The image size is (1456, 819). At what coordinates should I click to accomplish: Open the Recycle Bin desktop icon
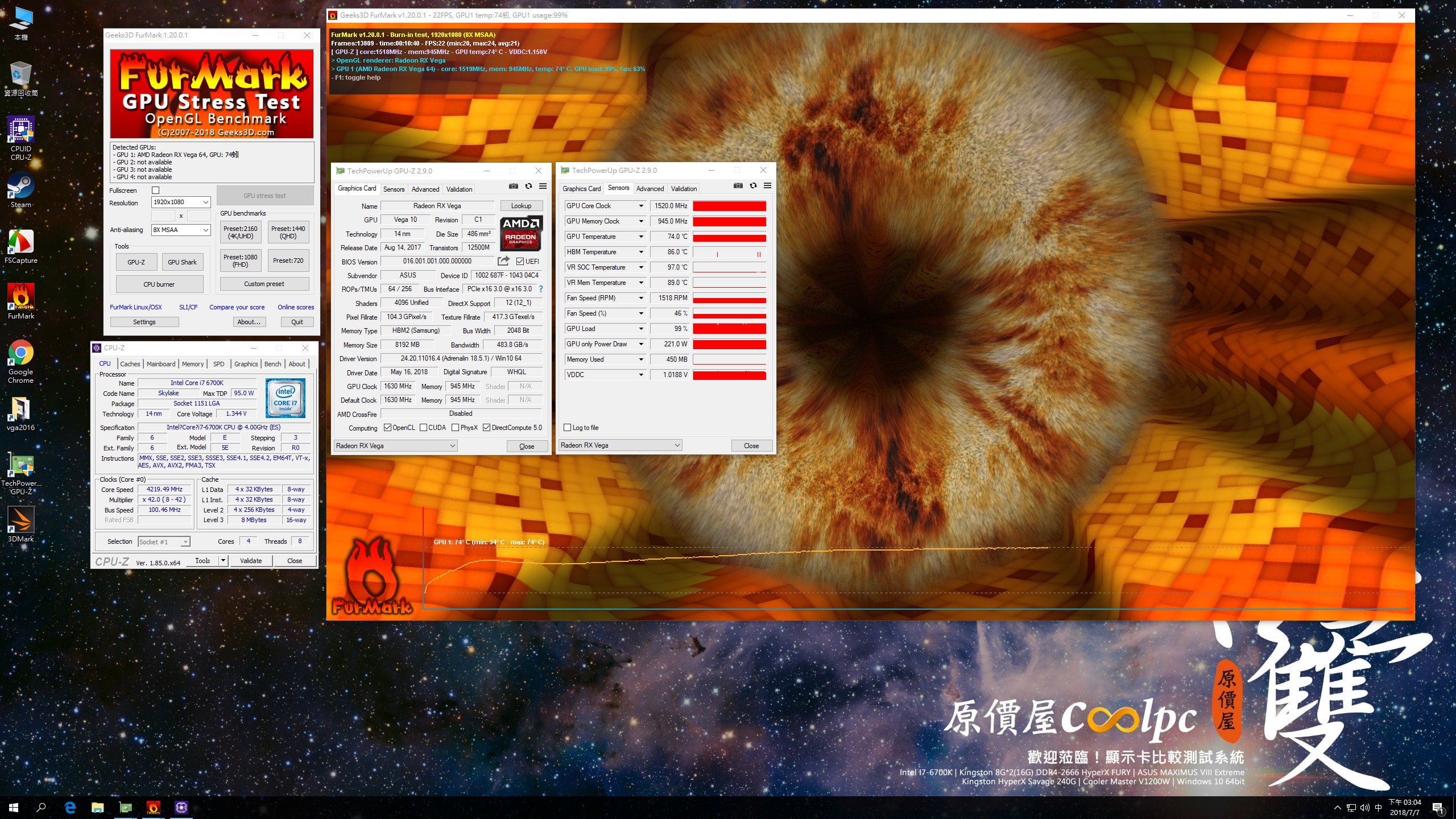[21, 79]
